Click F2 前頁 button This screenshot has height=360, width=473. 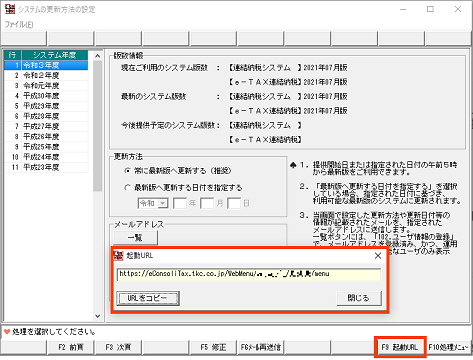71,347
